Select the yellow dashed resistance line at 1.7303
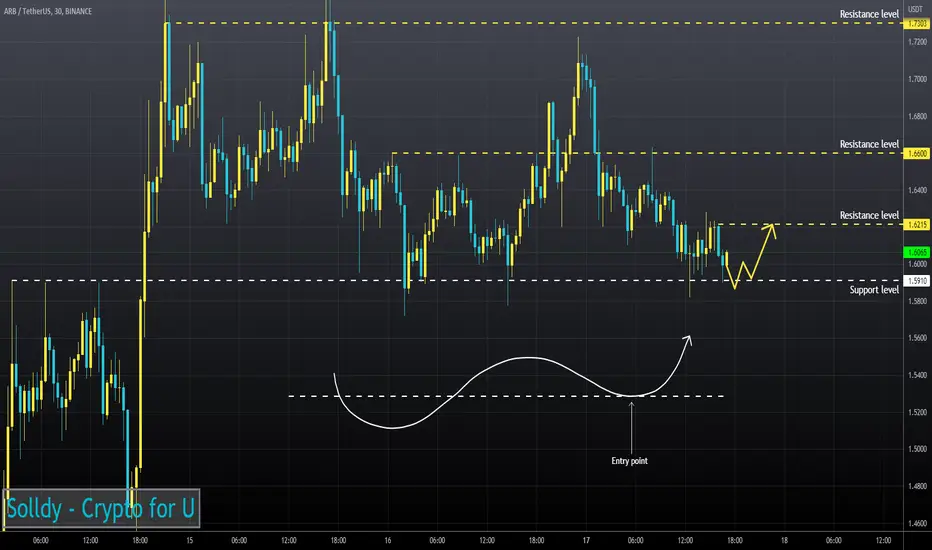Viewport: 932px width, 550px height. (535, 23)
